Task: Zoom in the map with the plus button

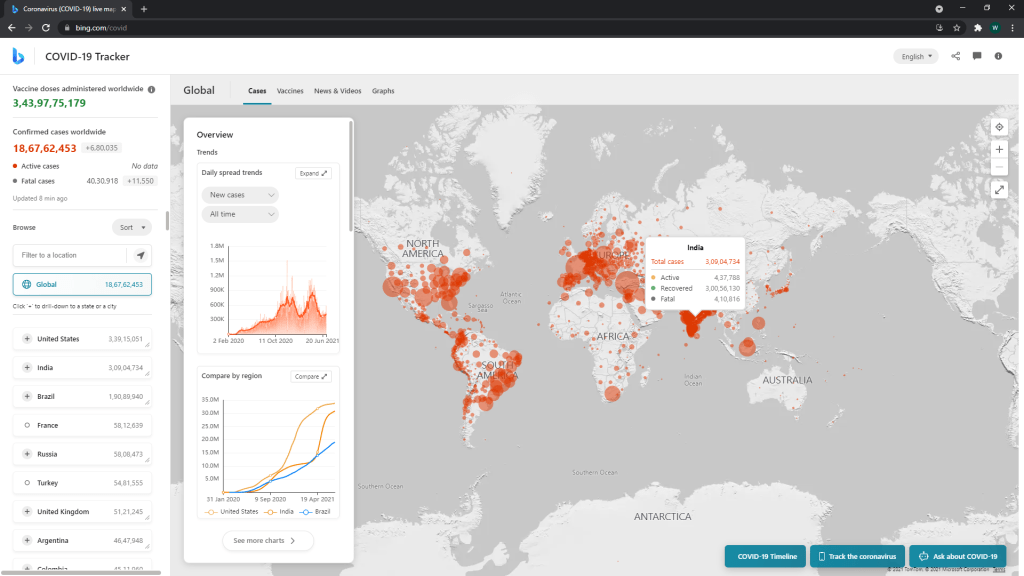Action: [999, 149]
